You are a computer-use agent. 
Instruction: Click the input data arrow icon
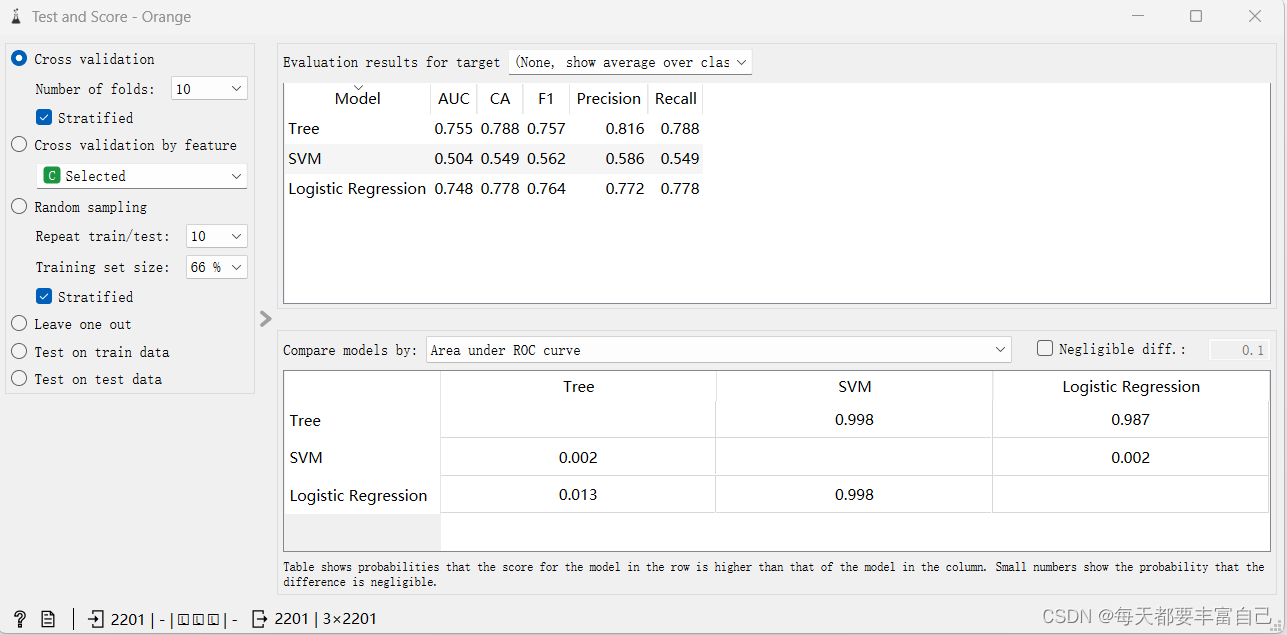pos(96,619)
